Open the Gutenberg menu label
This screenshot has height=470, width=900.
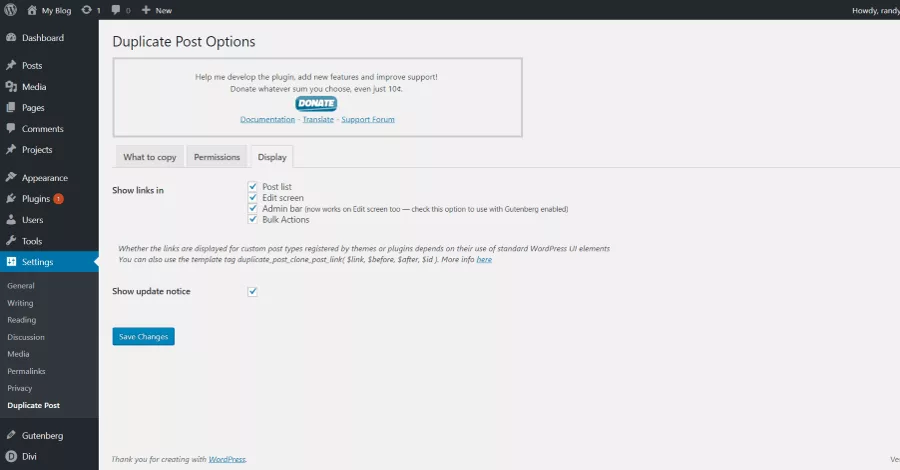tap(42, 436)
